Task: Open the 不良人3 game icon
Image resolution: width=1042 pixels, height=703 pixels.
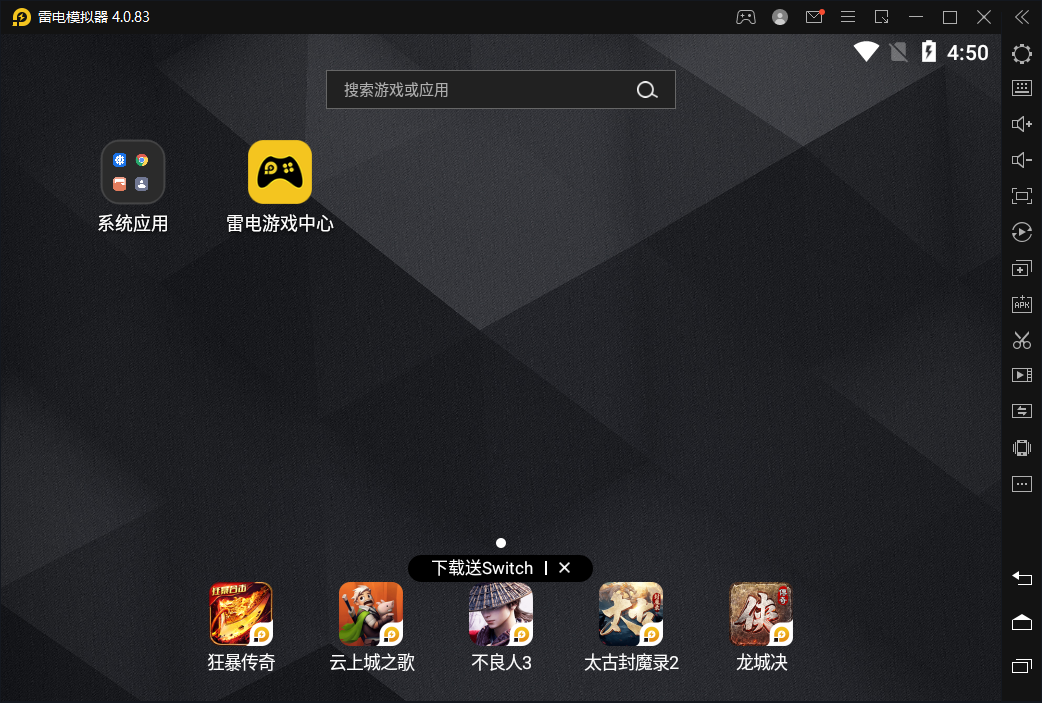Action: (501, 614)
